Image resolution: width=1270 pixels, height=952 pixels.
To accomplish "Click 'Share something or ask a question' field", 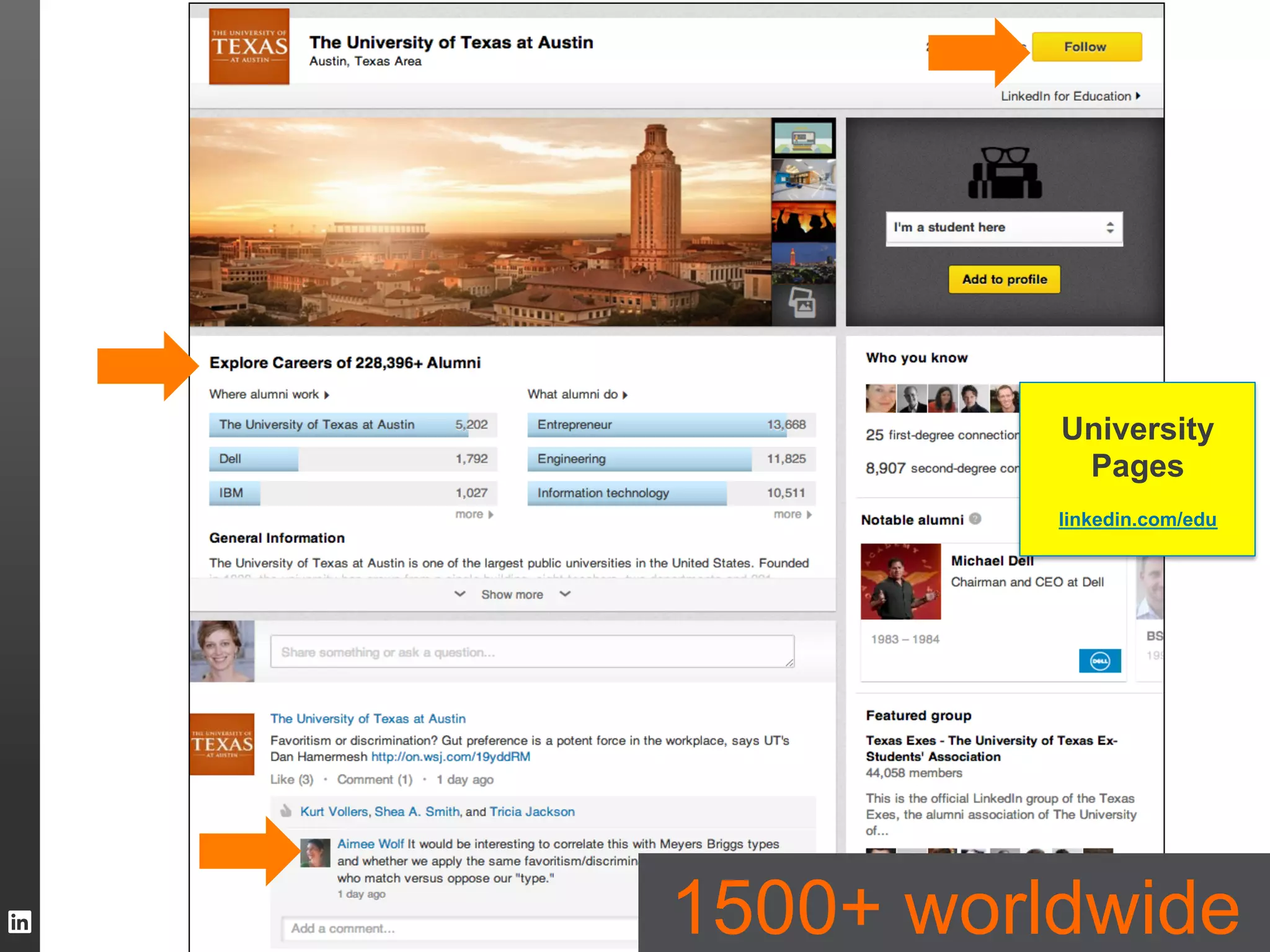I will pos(532,651).
